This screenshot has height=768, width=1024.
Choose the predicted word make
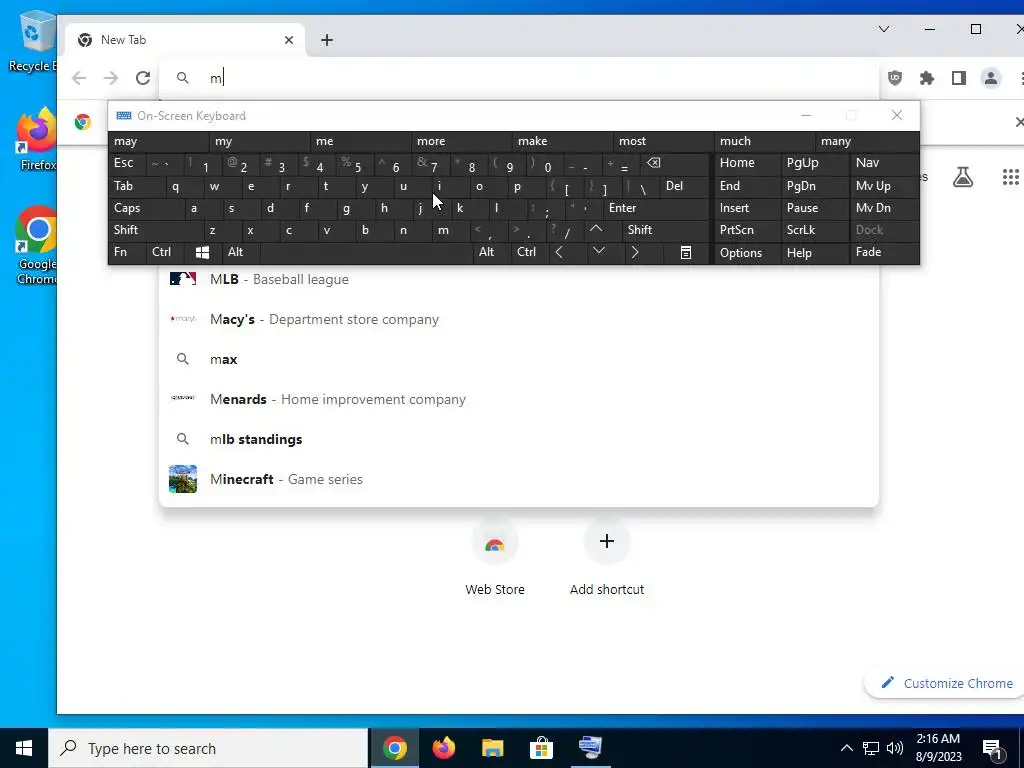tap(564, 141)
